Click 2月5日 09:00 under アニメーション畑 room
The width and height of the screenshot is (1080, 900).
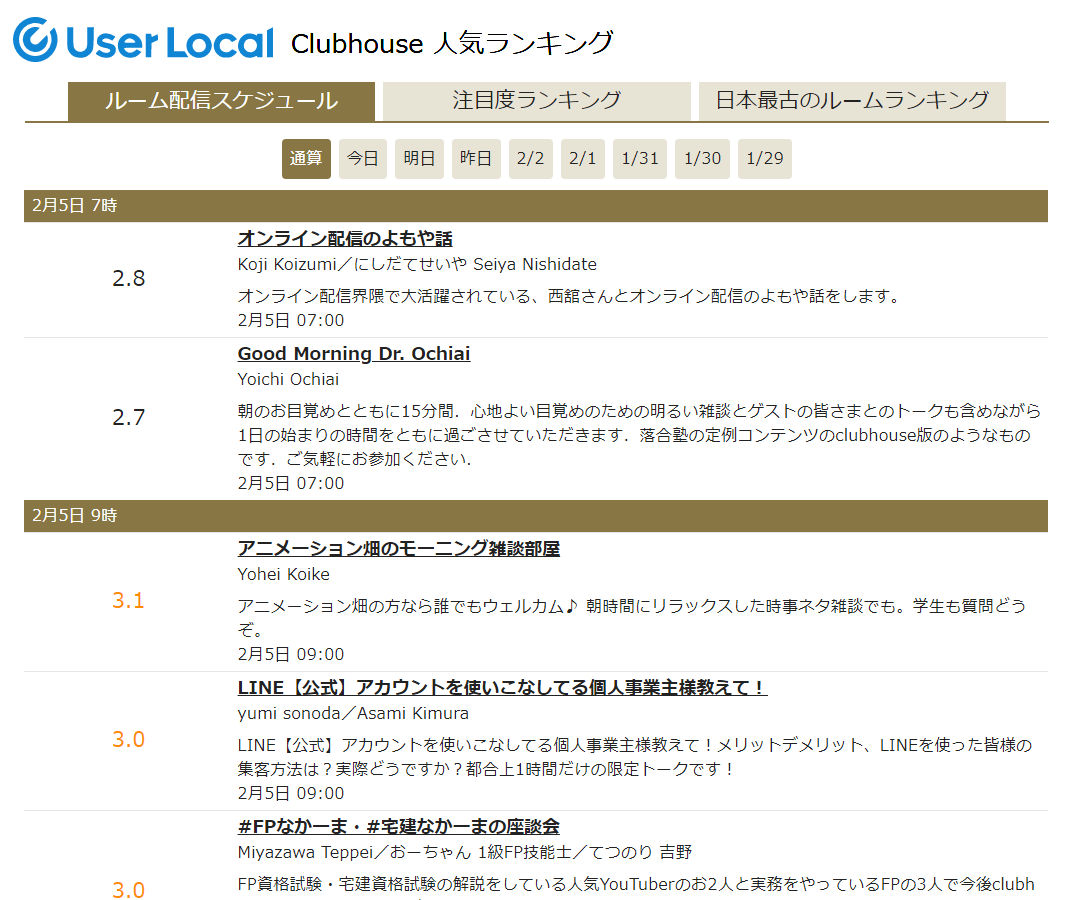pyautogui.click(x=291, y=655)
